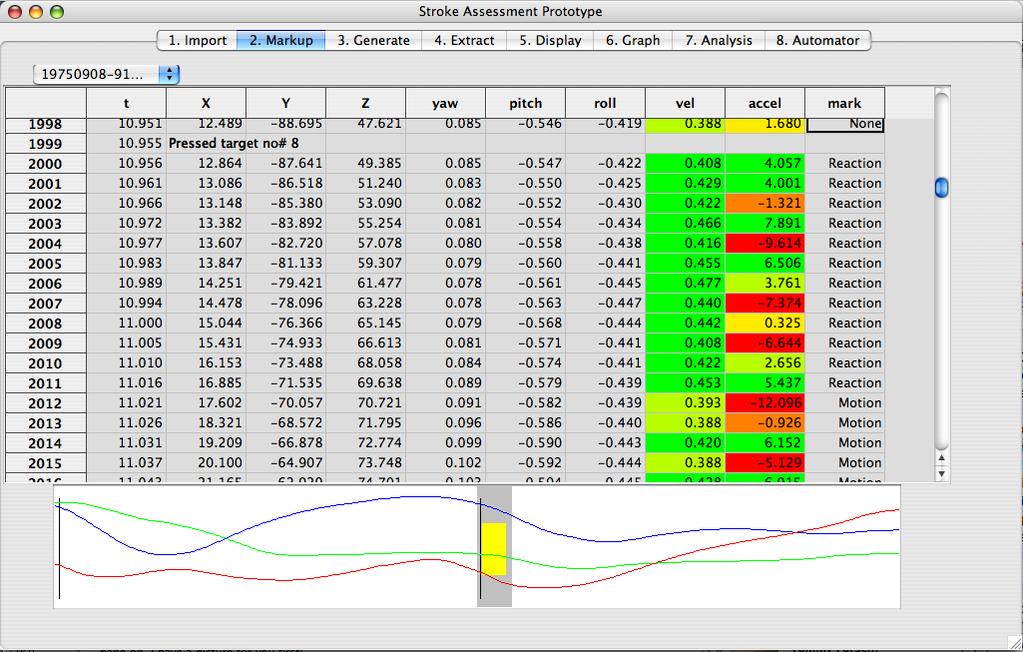
Task: Select row header 2015
Action: coord(46,463)
